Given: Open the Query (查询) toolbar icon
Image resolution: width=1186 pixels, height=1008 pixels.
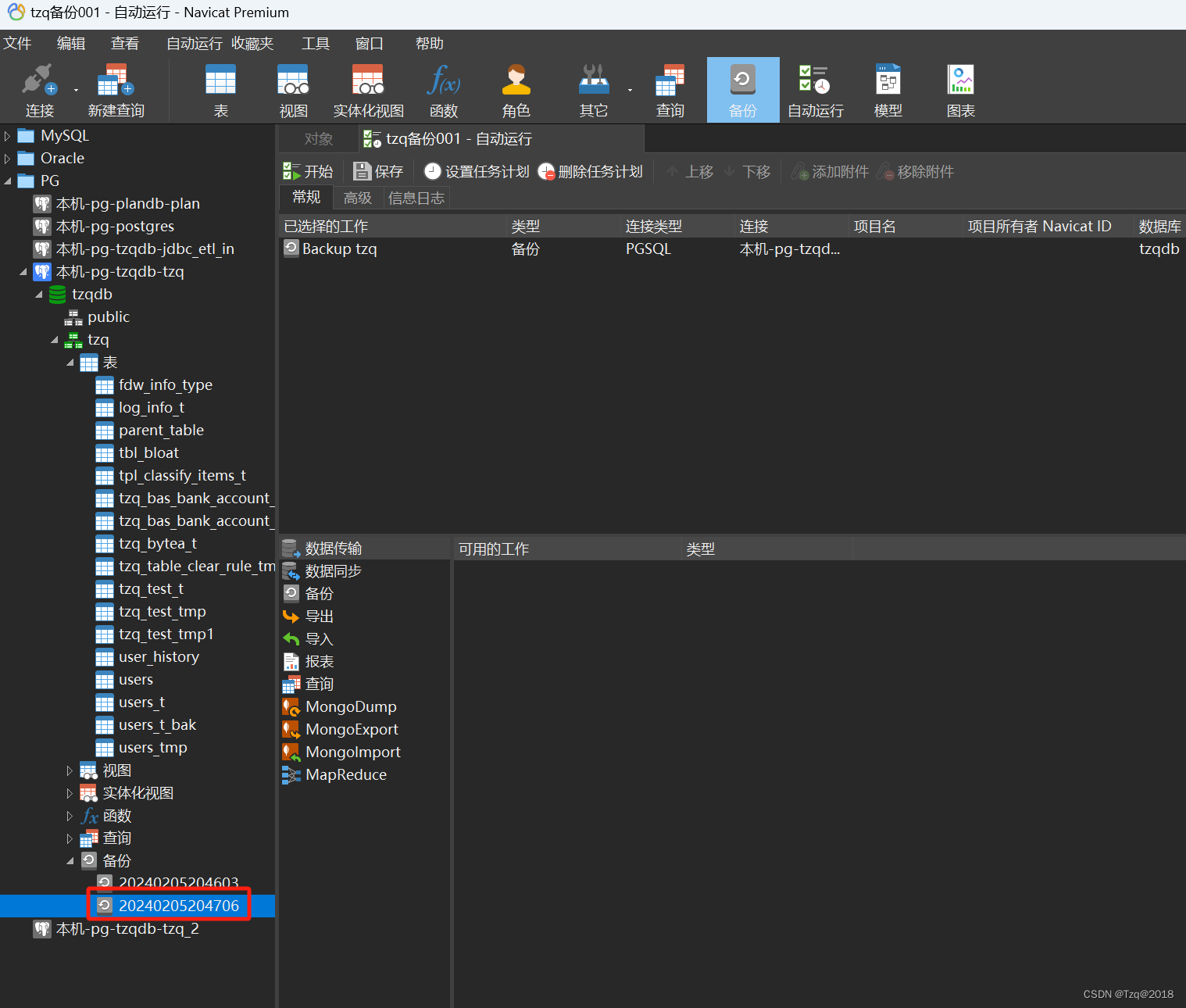Looking at the screenshot, I should tap(670, 90).
